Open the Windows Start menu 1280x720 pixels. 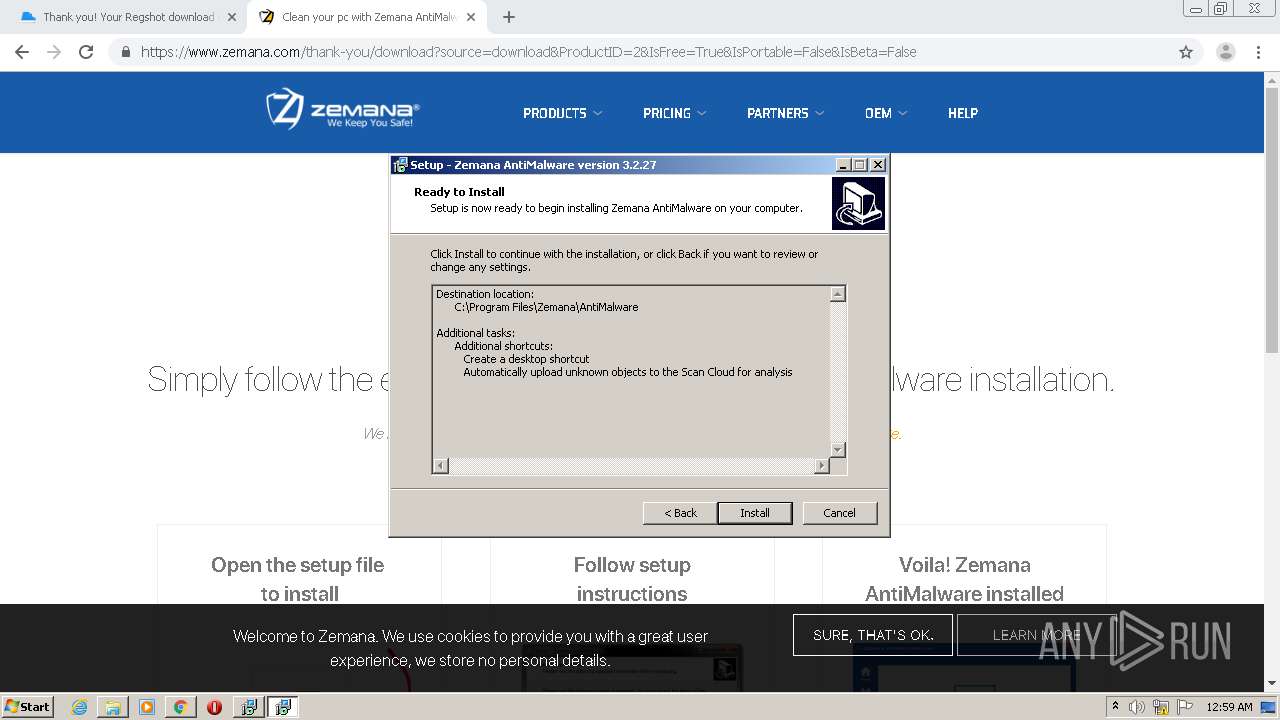[x=28, y=706]
